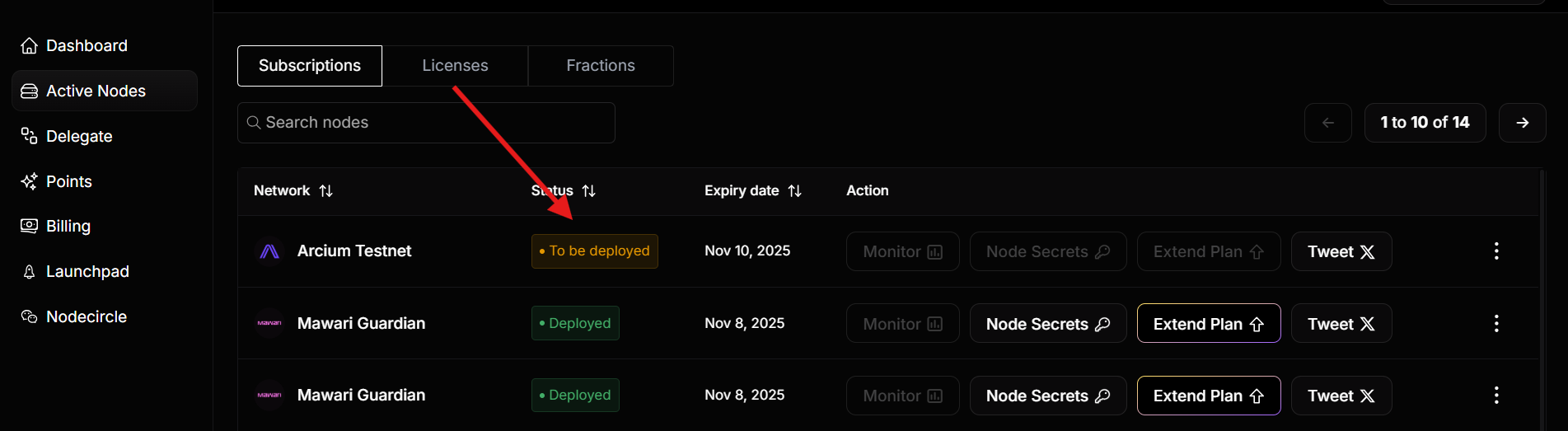Screen dimensions: 1568x431
Task: Sort table by Status column
Action: coord(588,191)
